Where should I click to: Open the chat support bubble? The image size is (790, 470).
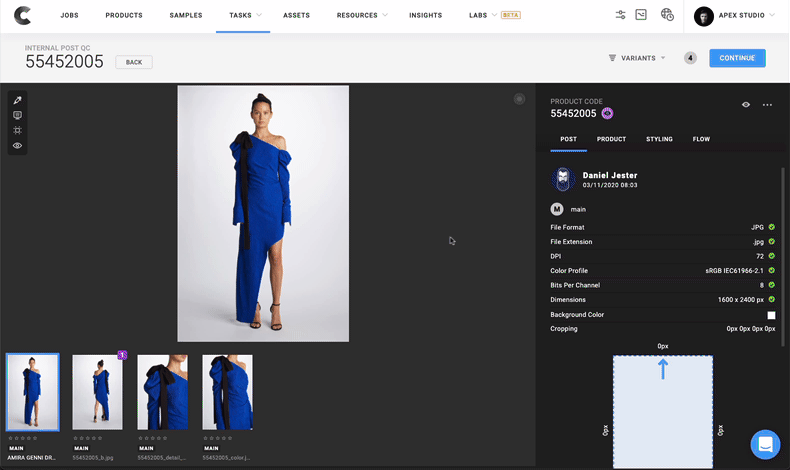[x=765, y=444]
